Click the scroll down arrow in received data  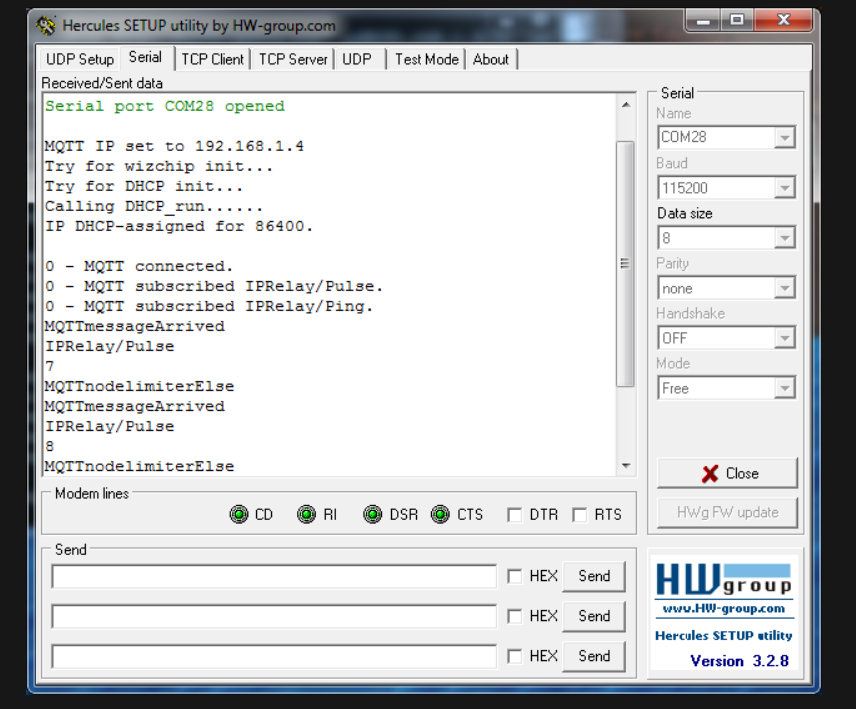[626, 466]
